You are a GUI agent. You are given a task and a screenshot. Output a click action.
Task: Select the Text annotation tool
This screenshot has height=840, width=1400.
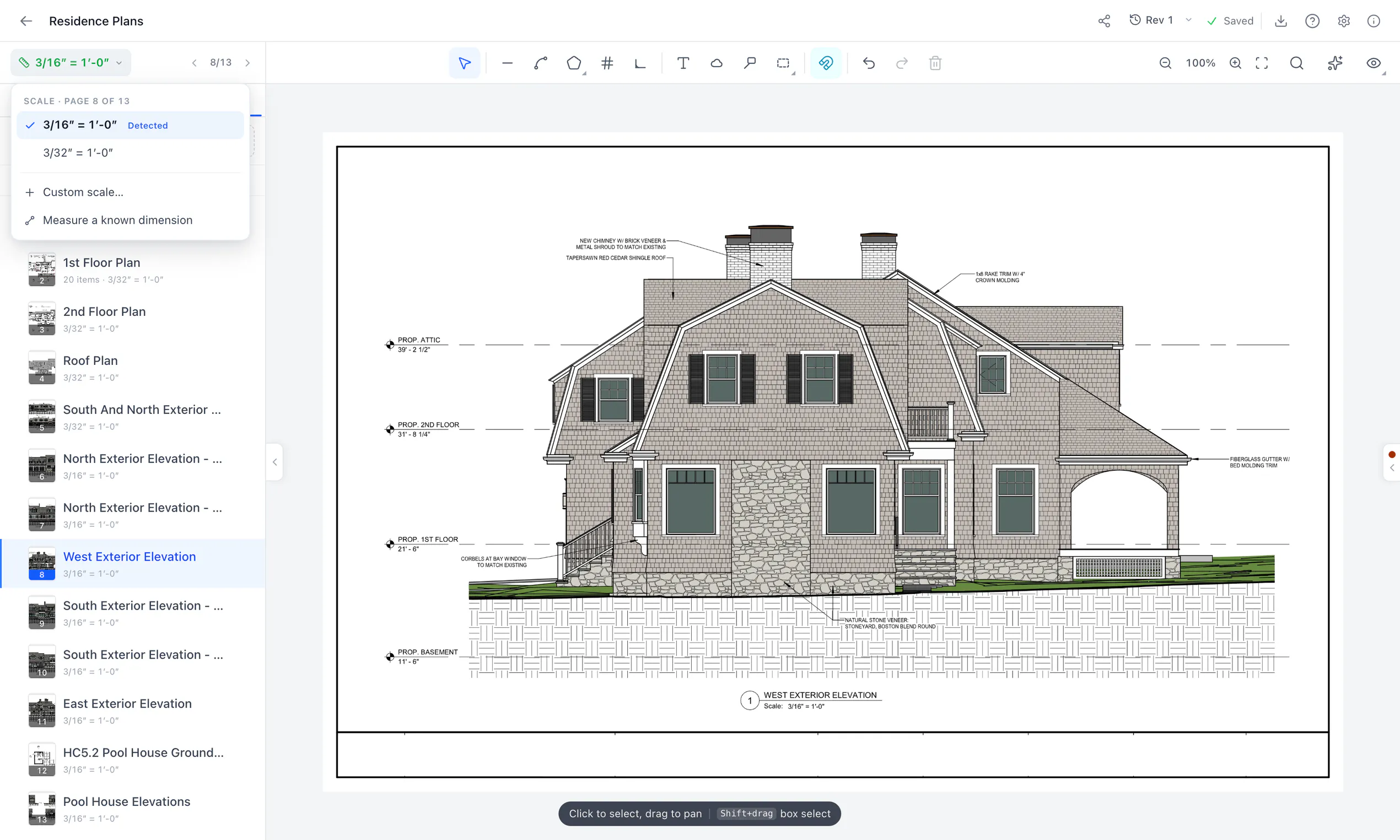(x=683, y=63)
